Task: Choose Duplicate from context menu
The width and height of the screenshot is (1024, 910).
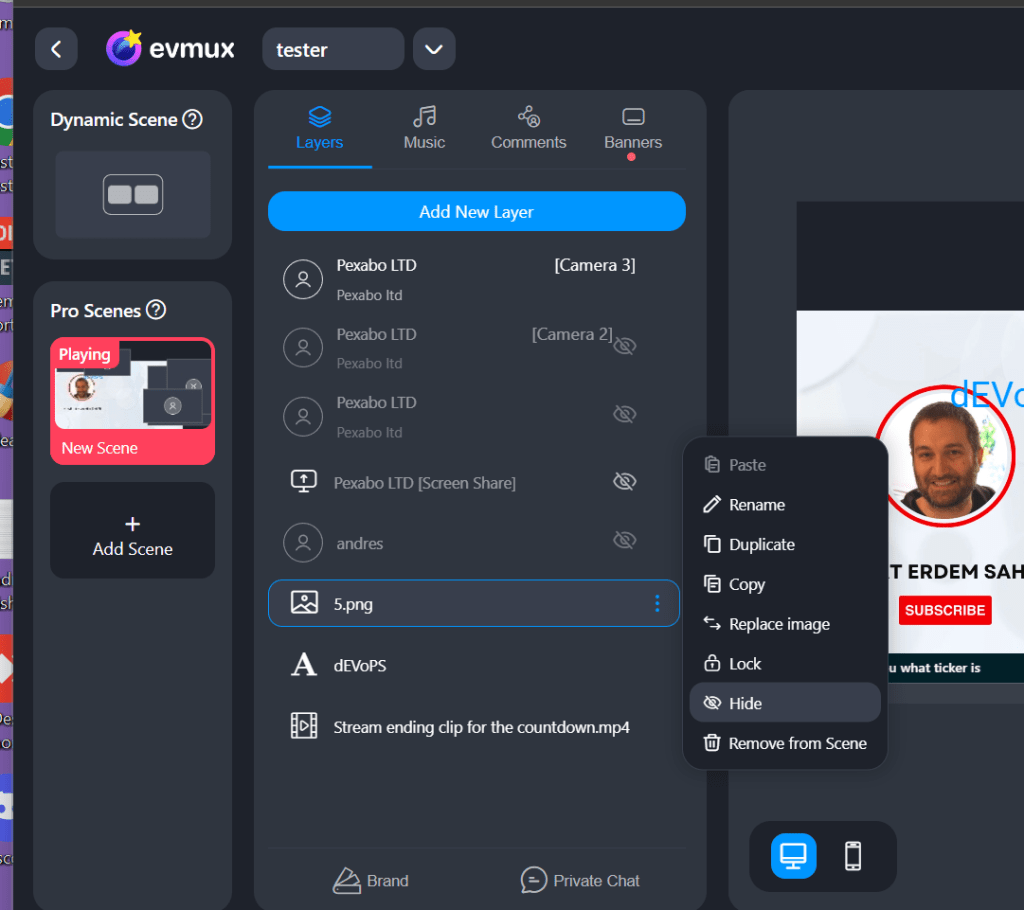Action: [x=785, y=545]
